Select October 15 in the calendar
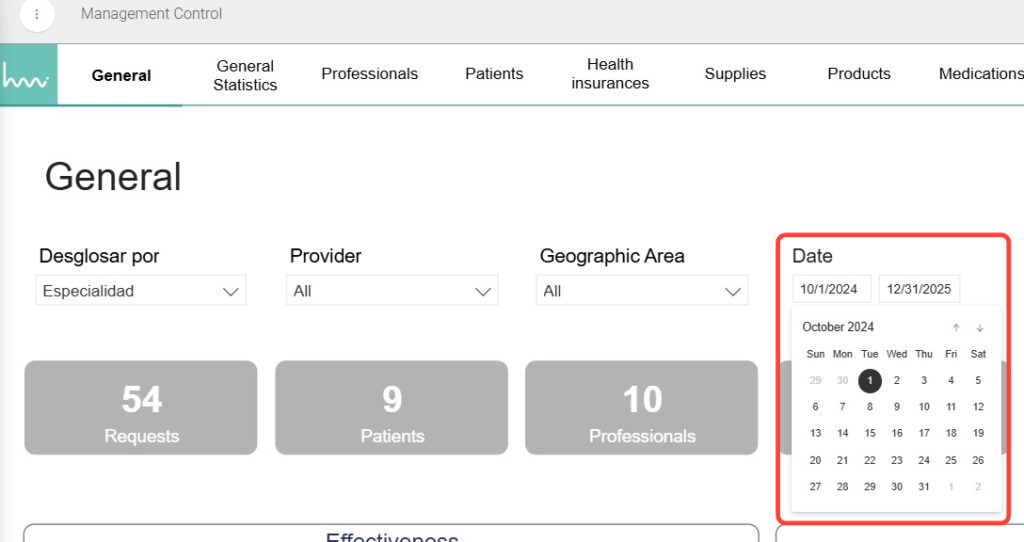1024x542 pixels. (870, 433)
